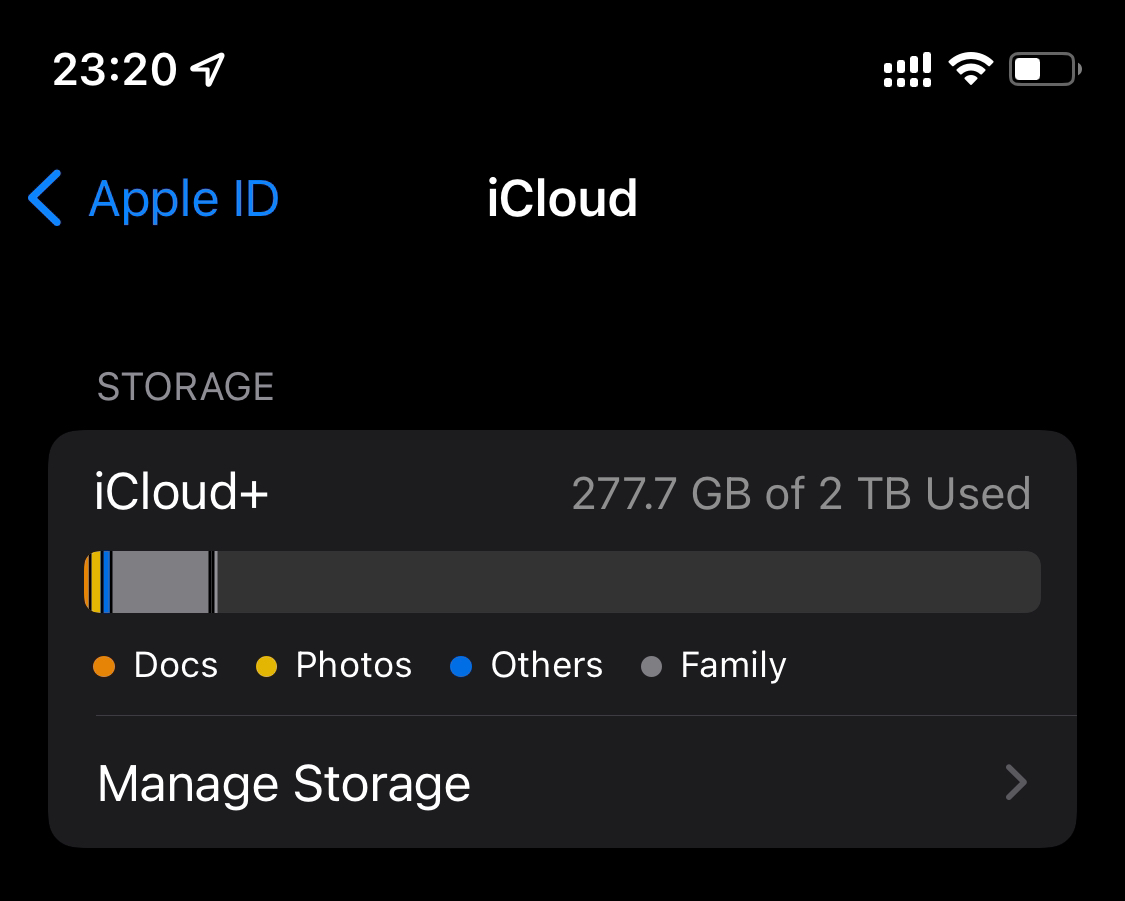Tap the unused portion of storage bar
1125x901 pixels.
(x=629, y=582)
